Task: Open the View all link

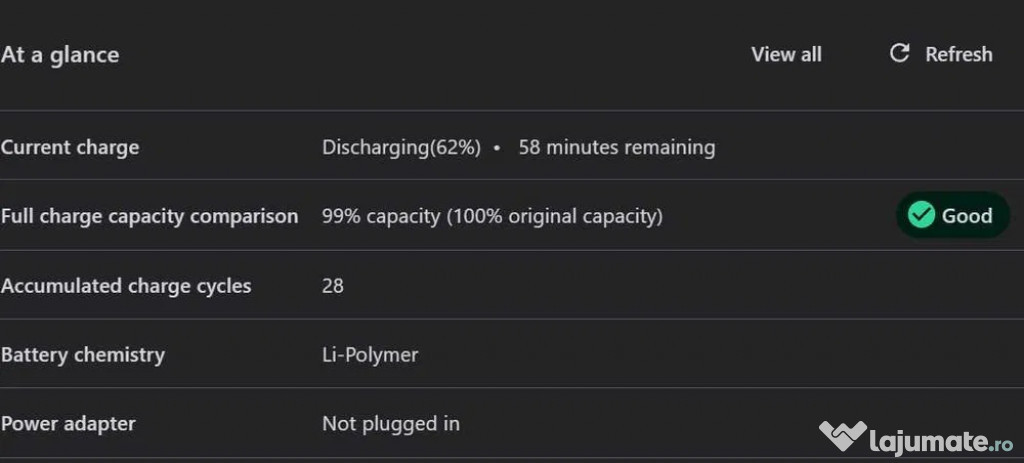Action: (x=786, y=54)
